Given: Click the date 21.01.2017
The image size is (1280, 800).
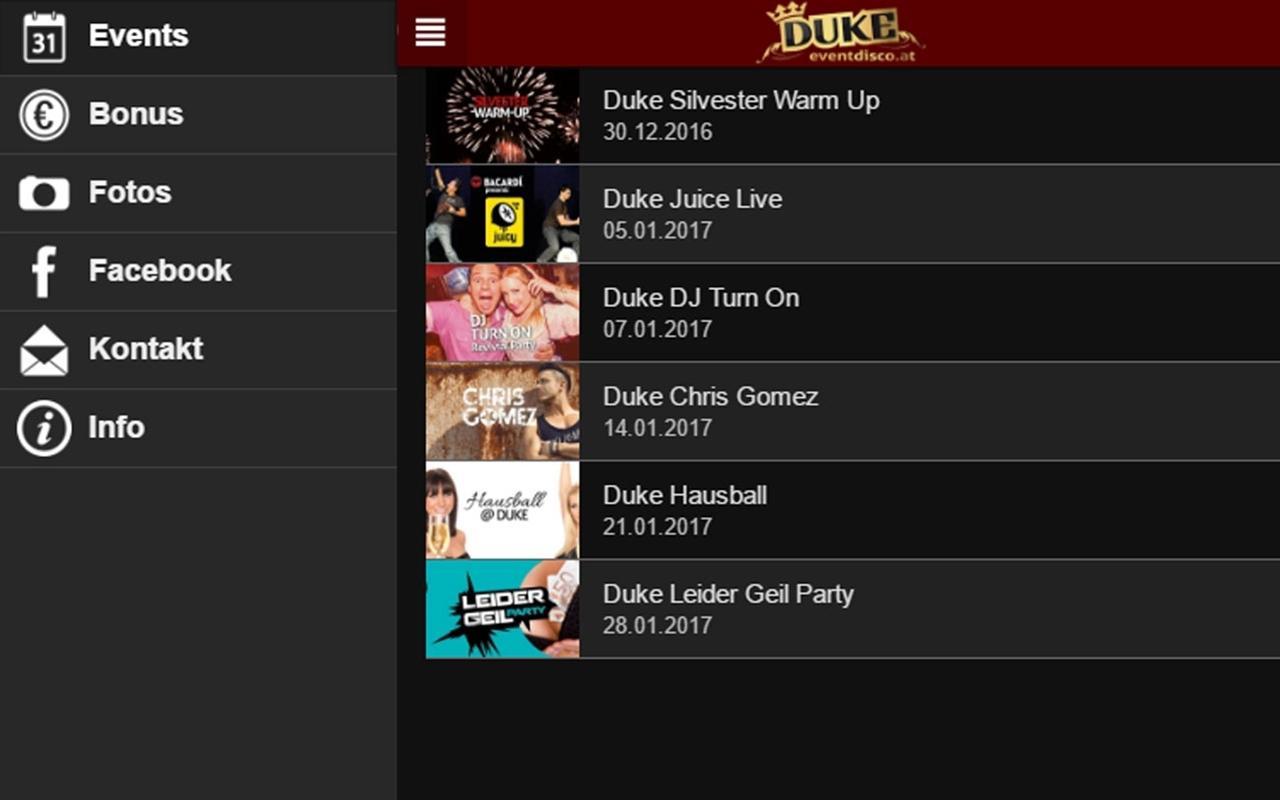Looking at the screenshot, I should click(x=657, y=527).
